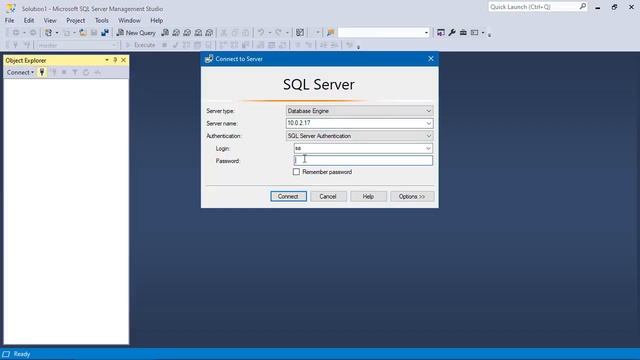Click the Cut scissors icon in toolbar
Screen dimensions: 640x360
tap(224, 33)
